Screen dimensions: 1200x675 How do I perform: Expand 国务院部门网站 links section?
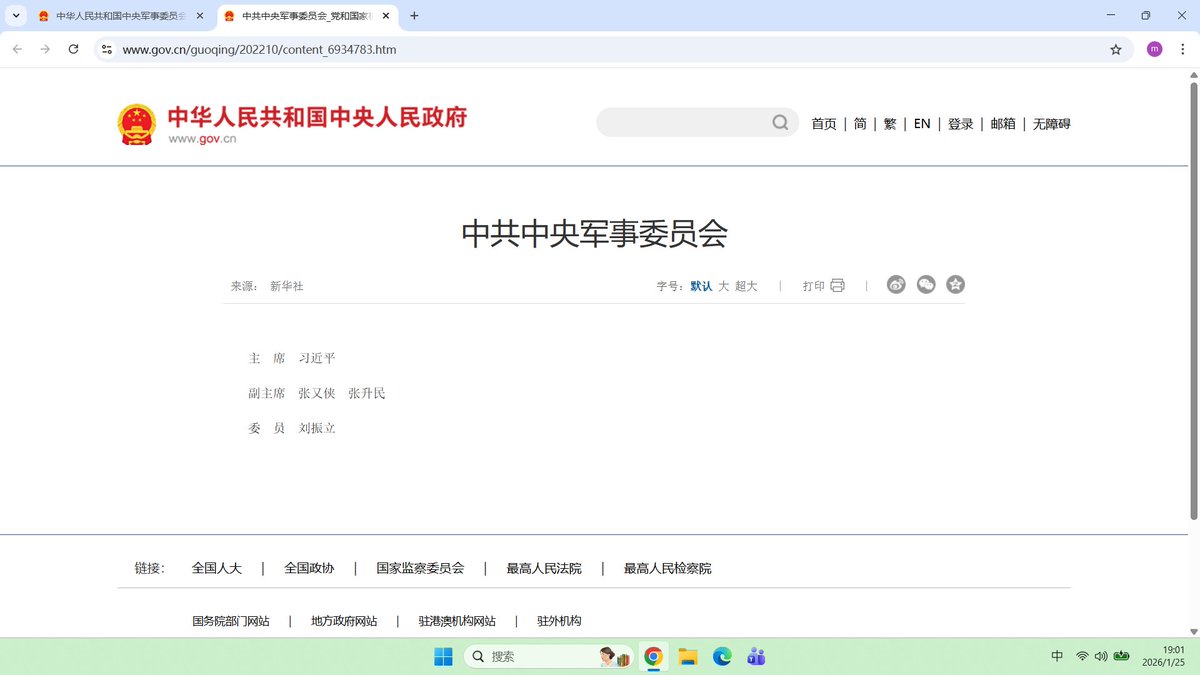tap(231, 621)
